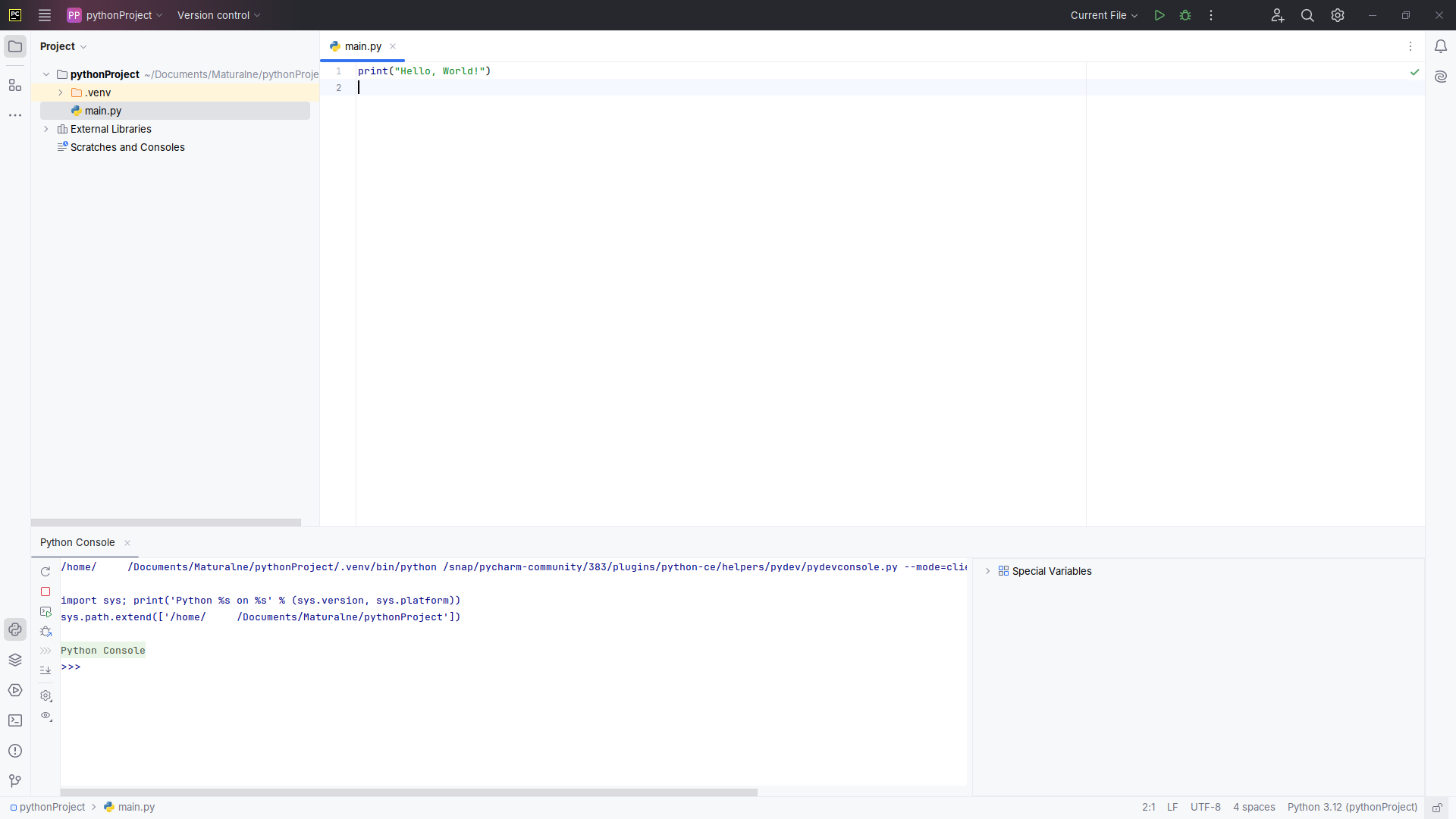This screenshot has height=819, width=1456.
Task: Click PyCharm logo icon
Action: [15, 15]
